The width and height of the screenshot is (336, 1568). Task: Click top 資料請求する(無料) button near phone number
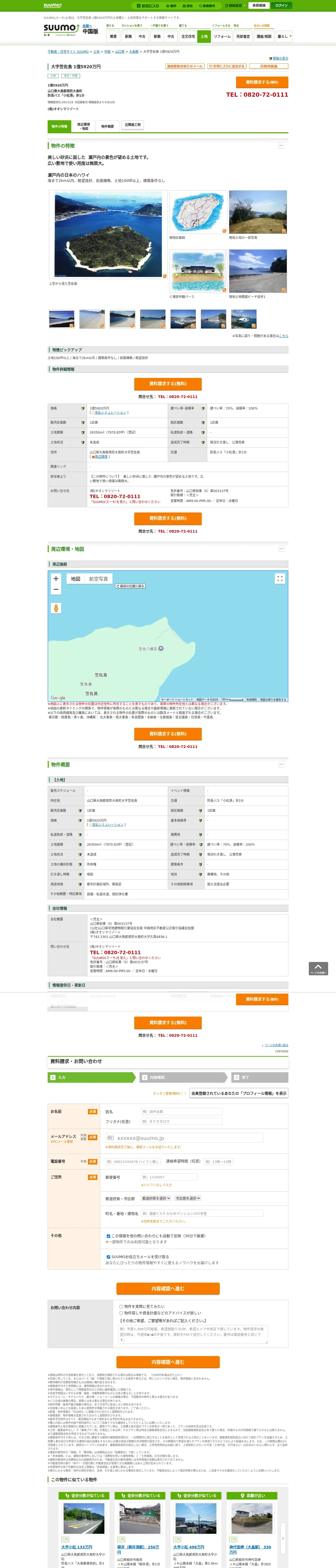262,82
